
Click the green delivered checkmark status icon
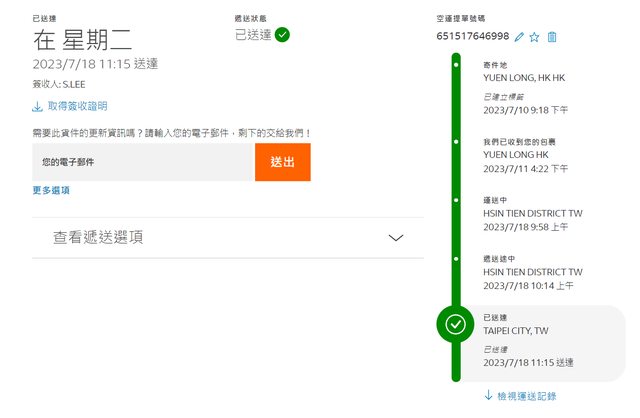point(283,35)
